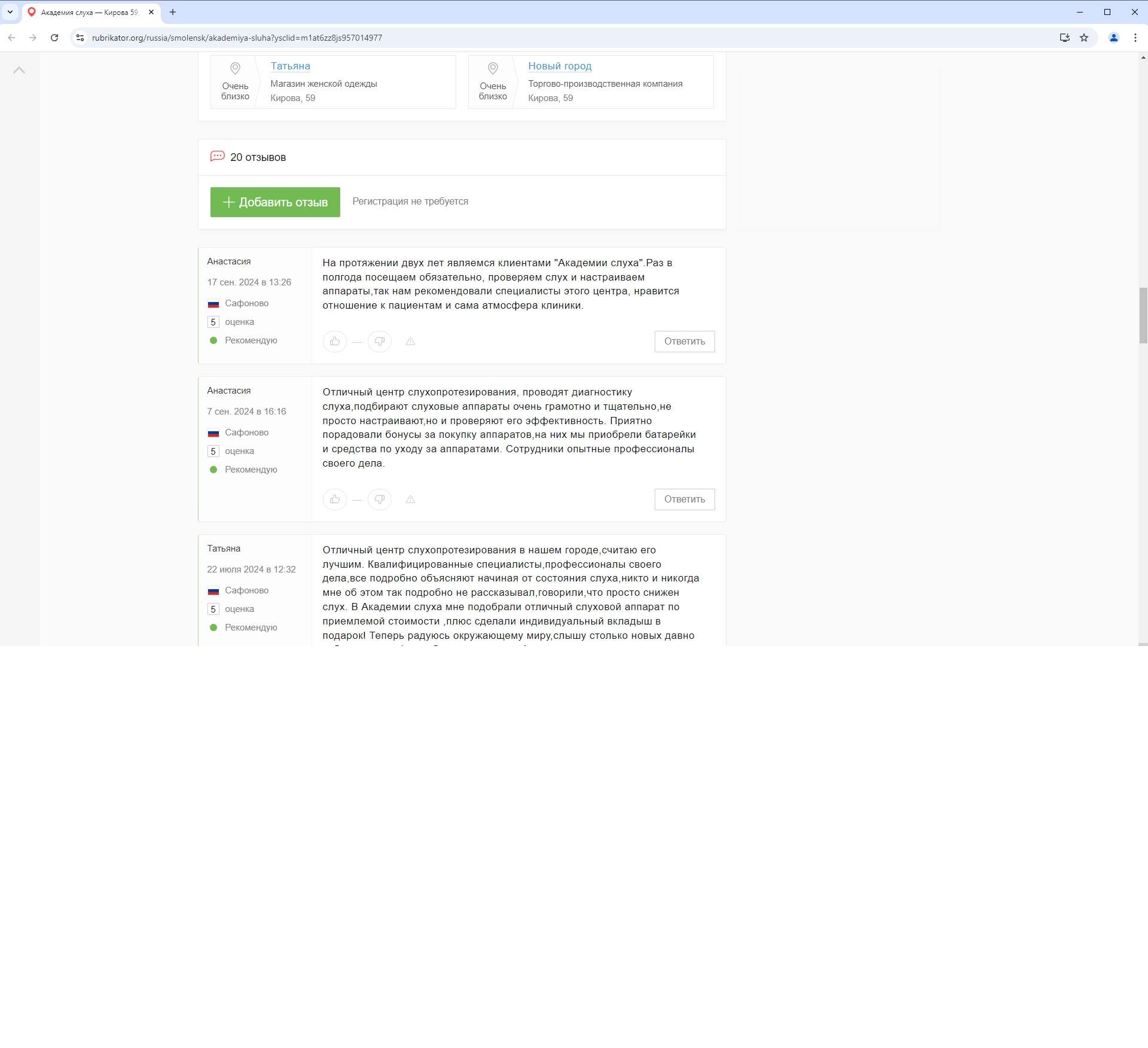1148x1048 pixels.
Task: Bookmark this page with the star icon
Action: 1083,38
